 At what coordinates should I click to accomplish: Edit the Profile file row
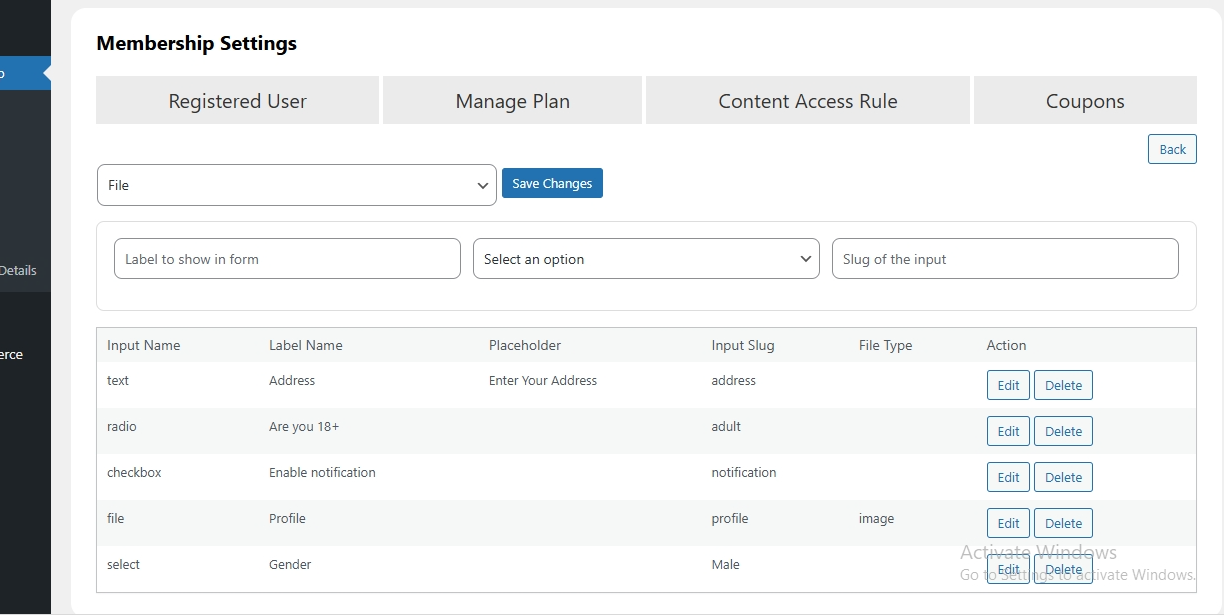coord(1008,523)
